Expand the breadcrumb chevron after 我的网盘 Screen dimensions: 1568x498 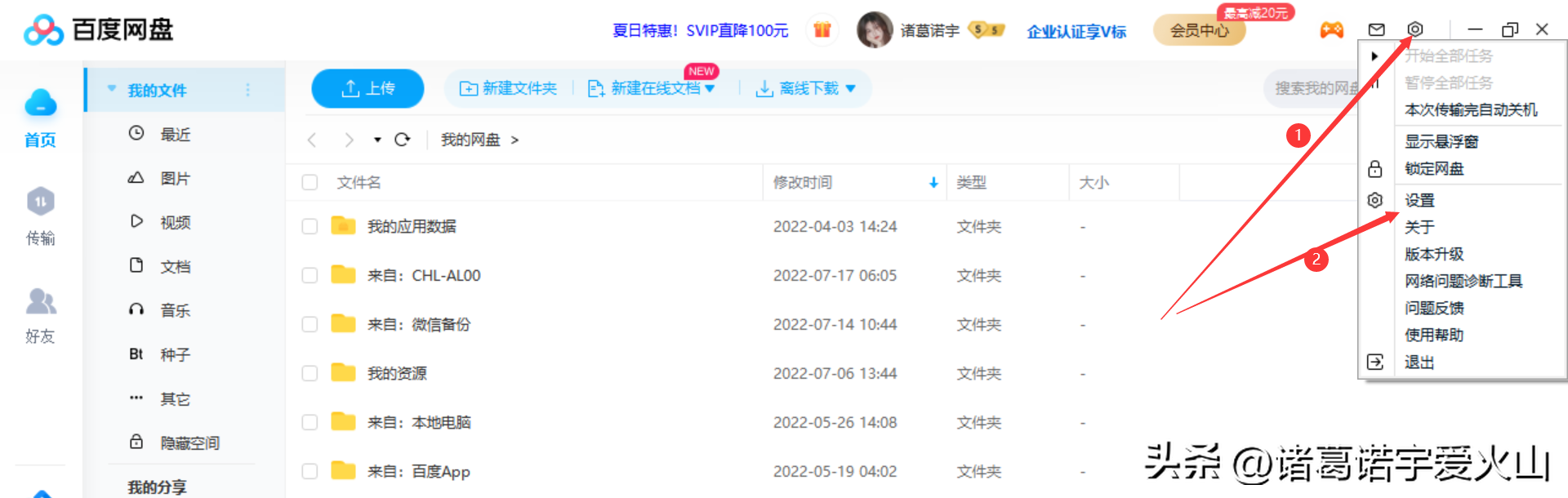[x=514, y=140]
